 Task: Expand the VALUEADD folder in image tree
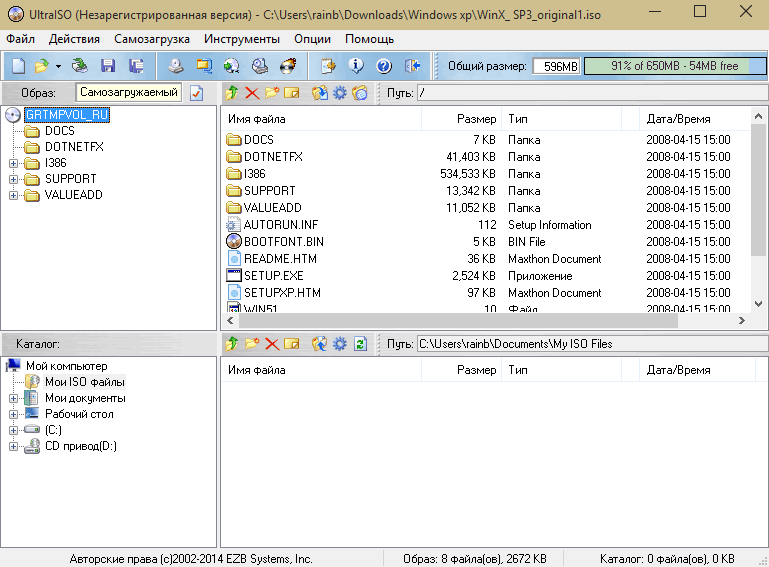13,195
